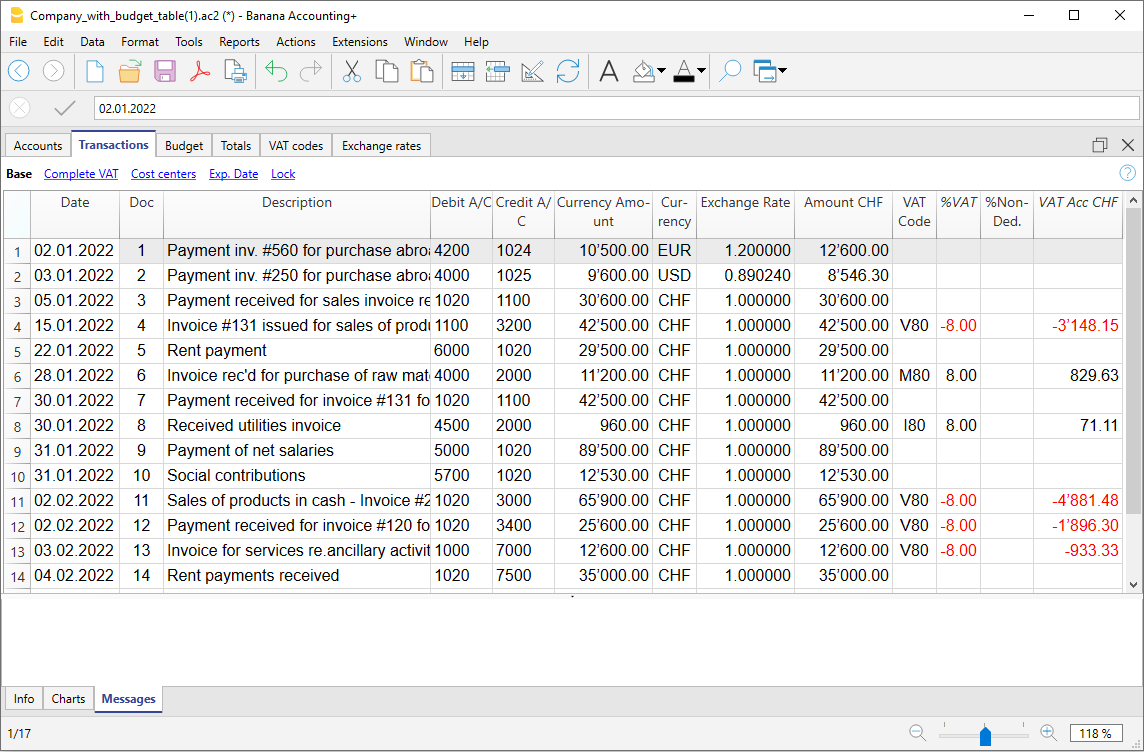Click the M80 VAT code cell
This screenshot has height=752, width=1144.
[914, 376]
